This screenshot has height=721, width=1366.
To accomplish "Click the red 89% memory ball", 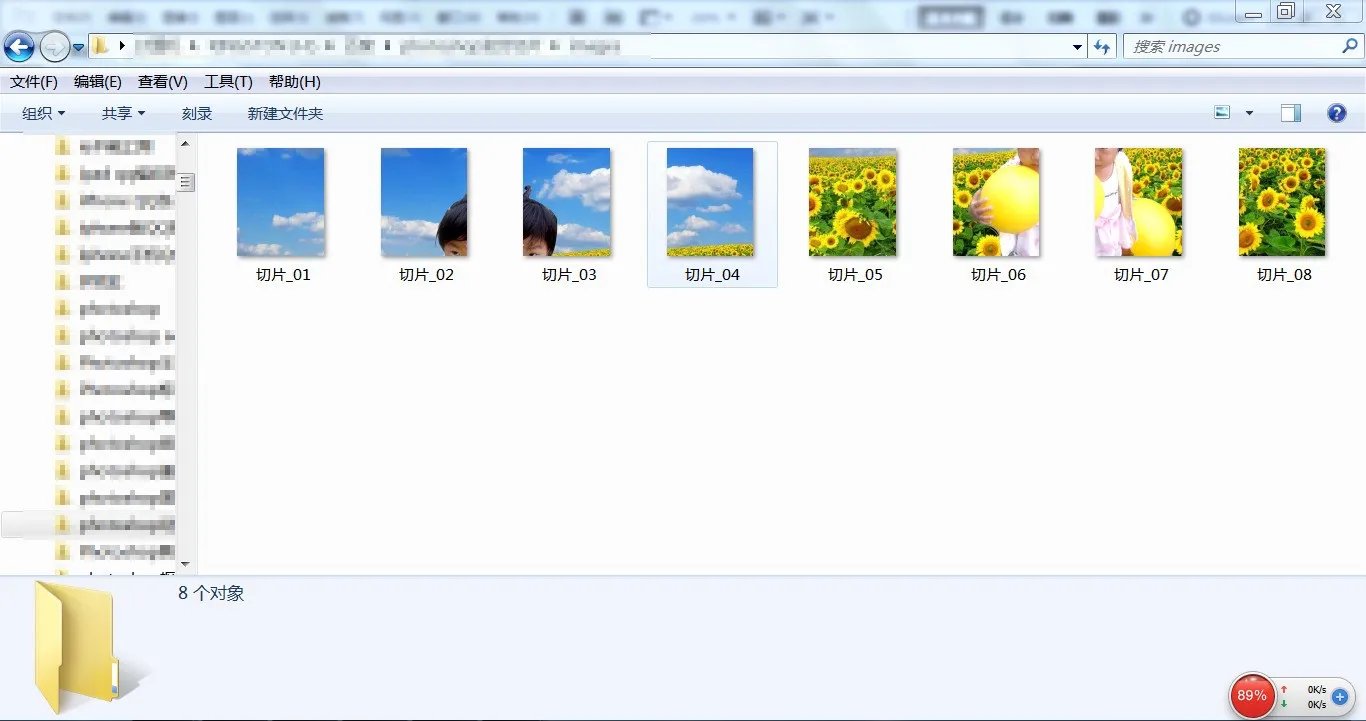I will pos(1252,695).
